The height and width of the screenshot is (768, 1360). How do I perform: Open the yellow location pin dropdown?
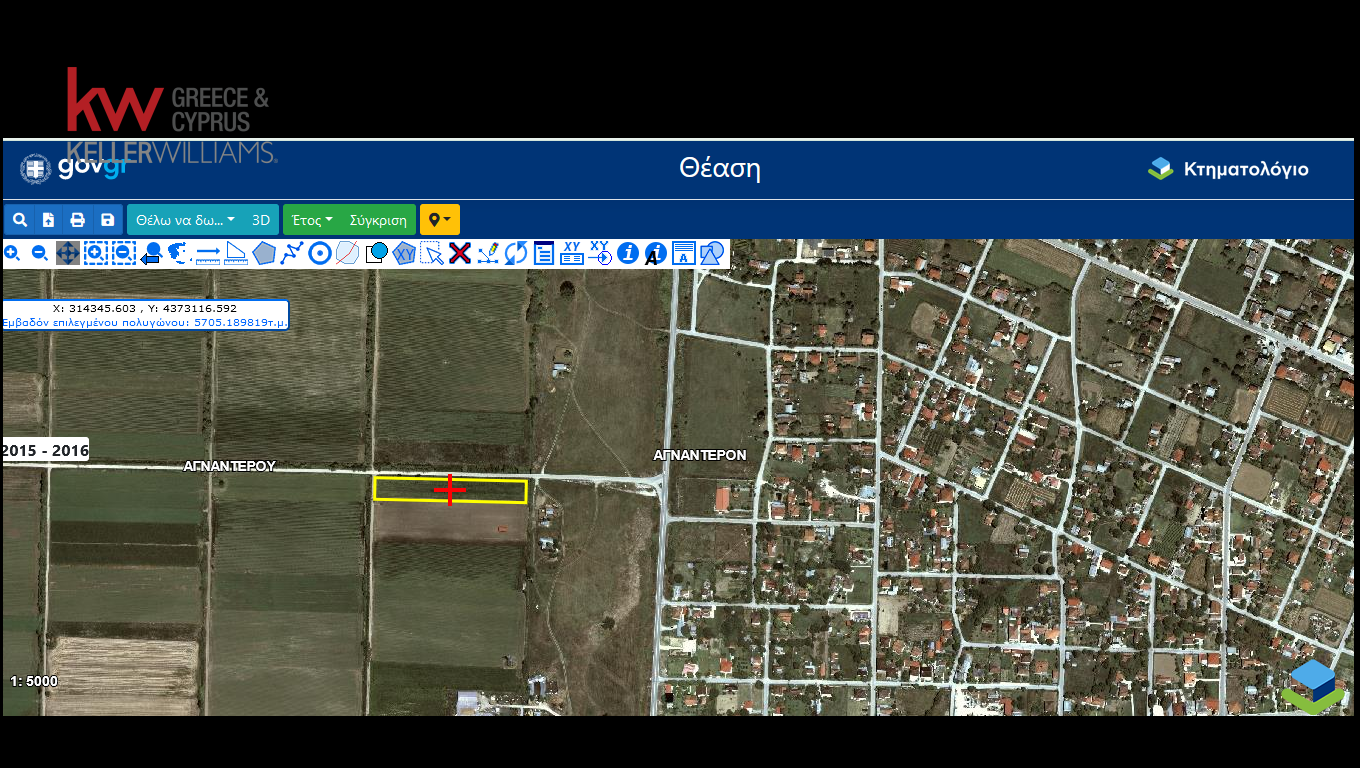tap(440, 220)
